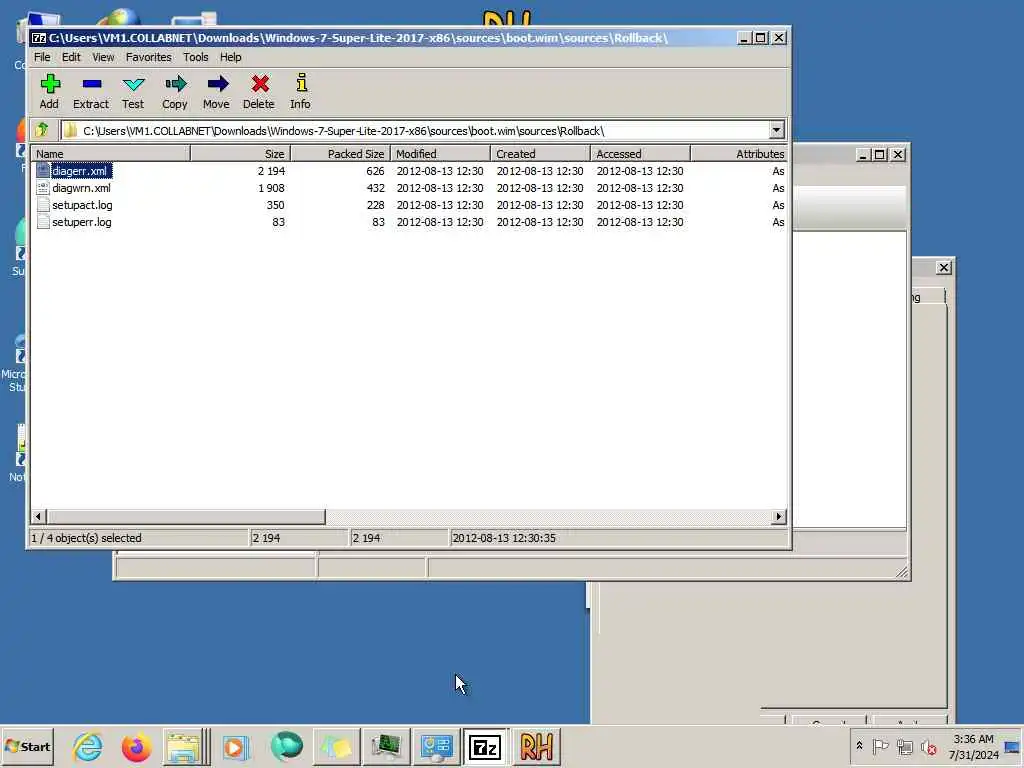
Task: Sort by the Name column header
Action: point(110,153)
